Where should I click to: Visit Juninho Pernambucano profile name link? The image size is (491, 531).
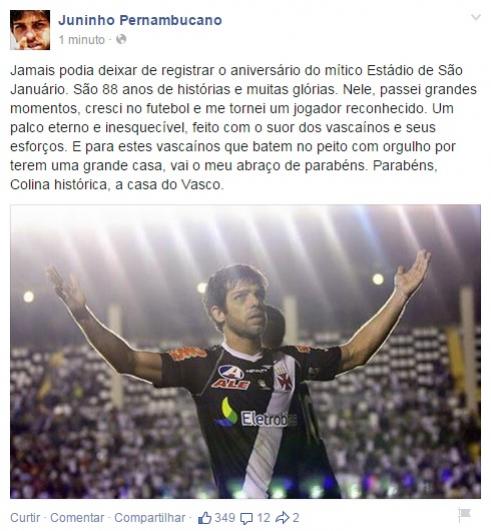coord(140,20)
